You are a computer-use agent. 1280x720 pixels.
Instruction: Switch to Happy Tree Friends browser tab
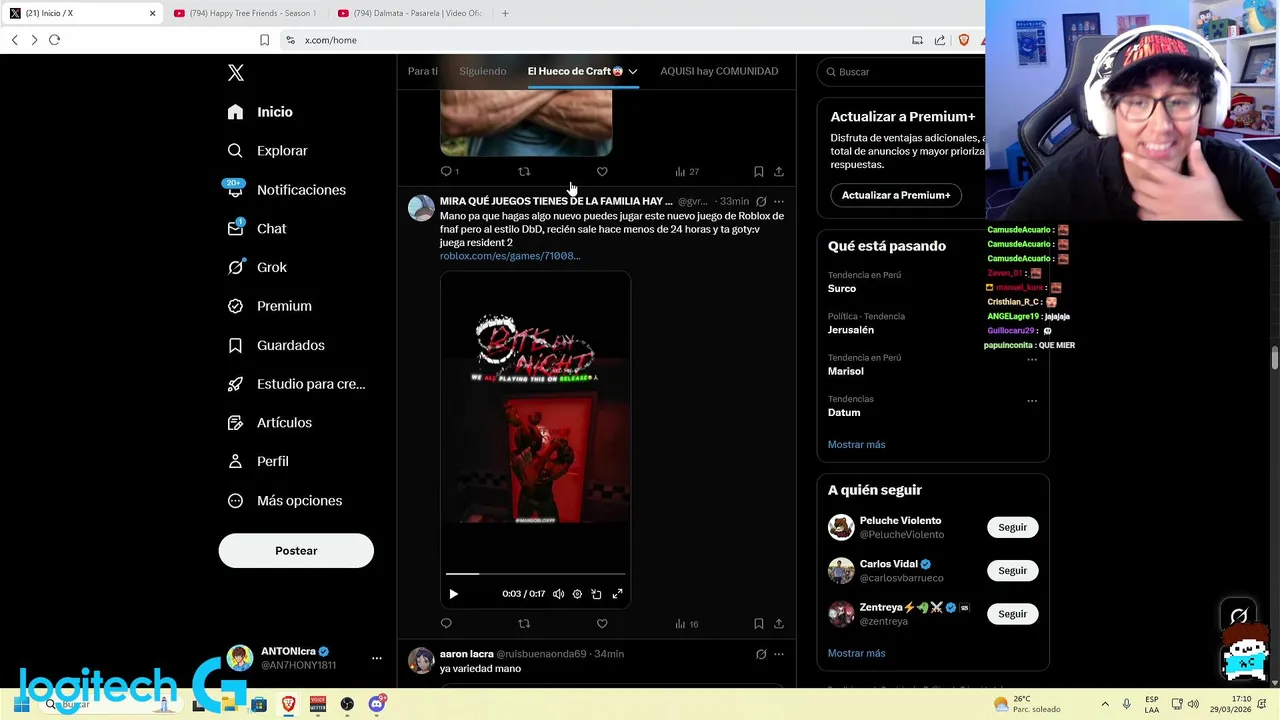pos(245,13)
